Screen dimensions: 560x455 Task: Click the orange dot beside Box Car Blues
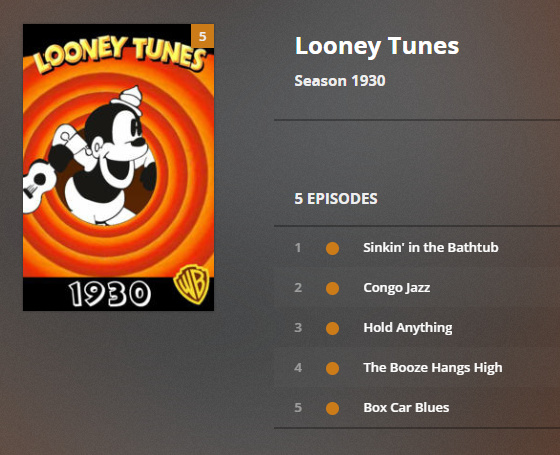click(x=332, y=408)
